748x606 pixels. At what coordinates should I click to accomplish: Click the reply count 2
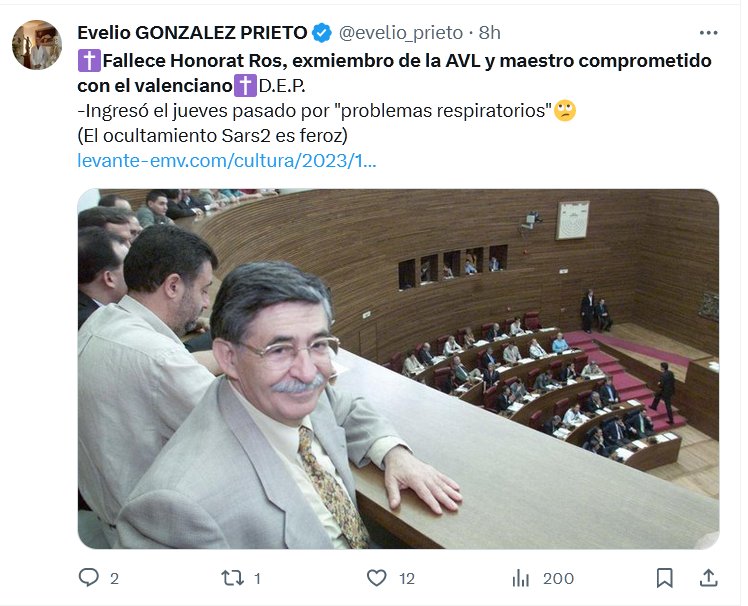coord(114,579)
